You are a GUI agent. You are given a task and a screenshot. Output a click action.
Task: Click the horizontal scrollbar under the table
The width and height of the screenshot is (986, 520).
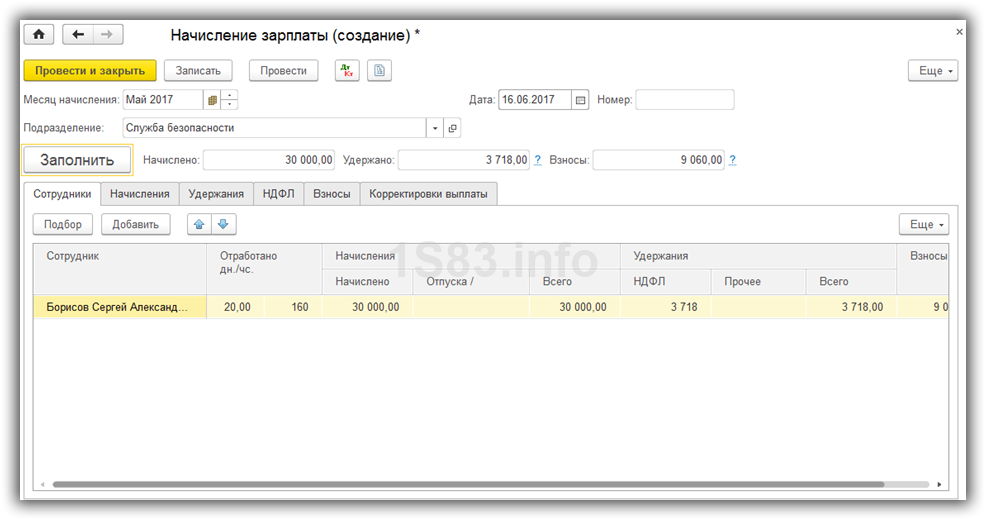pyautogui.click(x=468, y=485)
